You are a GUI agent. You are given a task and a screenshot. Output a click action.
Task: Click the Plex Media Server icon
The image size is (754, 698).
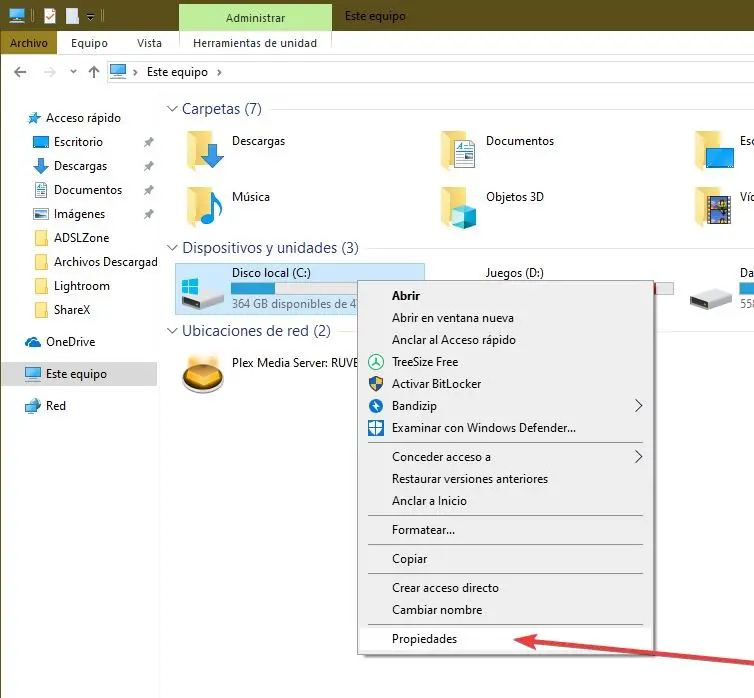pyautogui.click(x=203, y=374)
